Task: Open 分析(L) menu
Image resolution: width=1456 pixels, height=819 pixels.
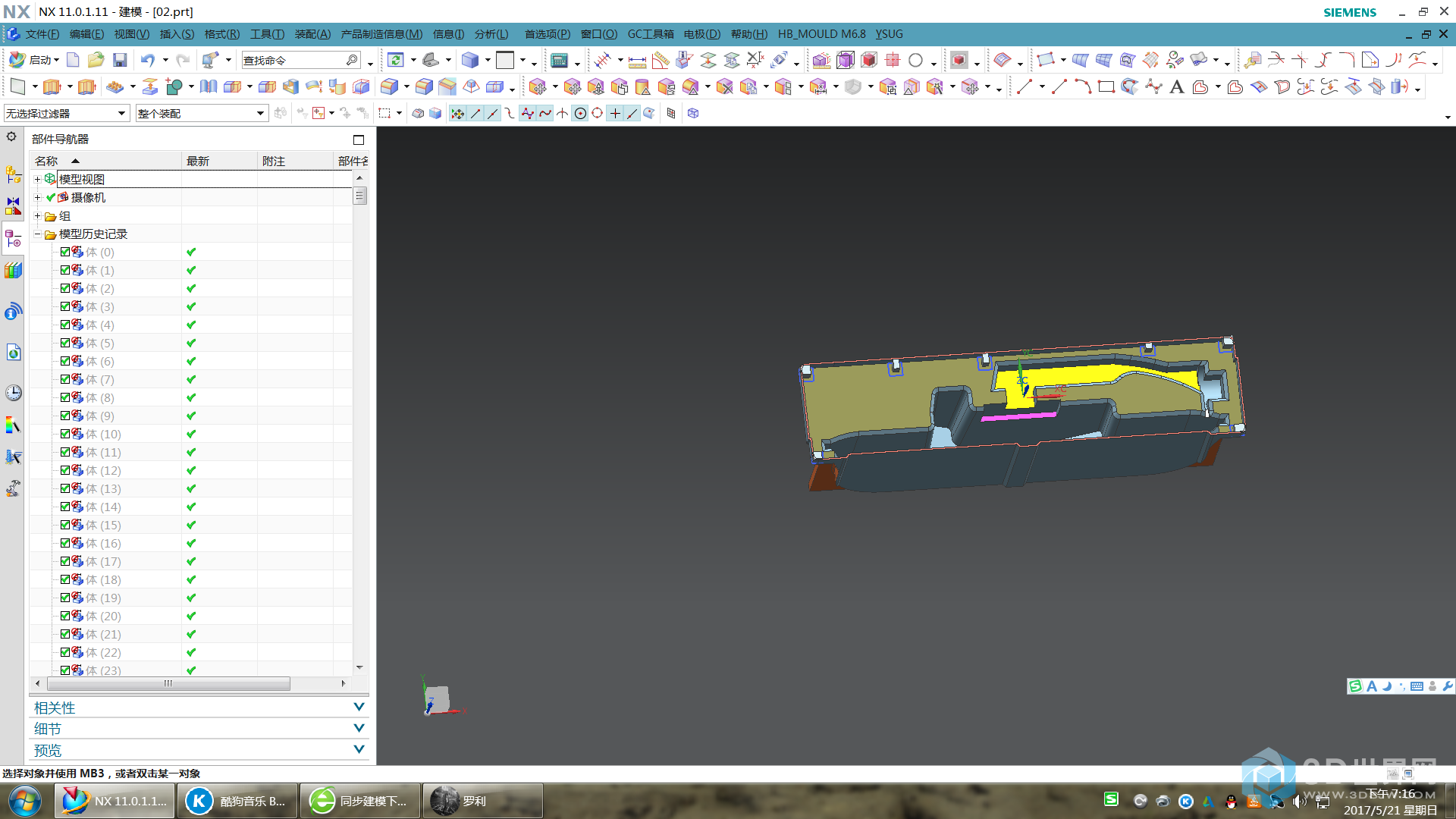Action: pos(491,34)
